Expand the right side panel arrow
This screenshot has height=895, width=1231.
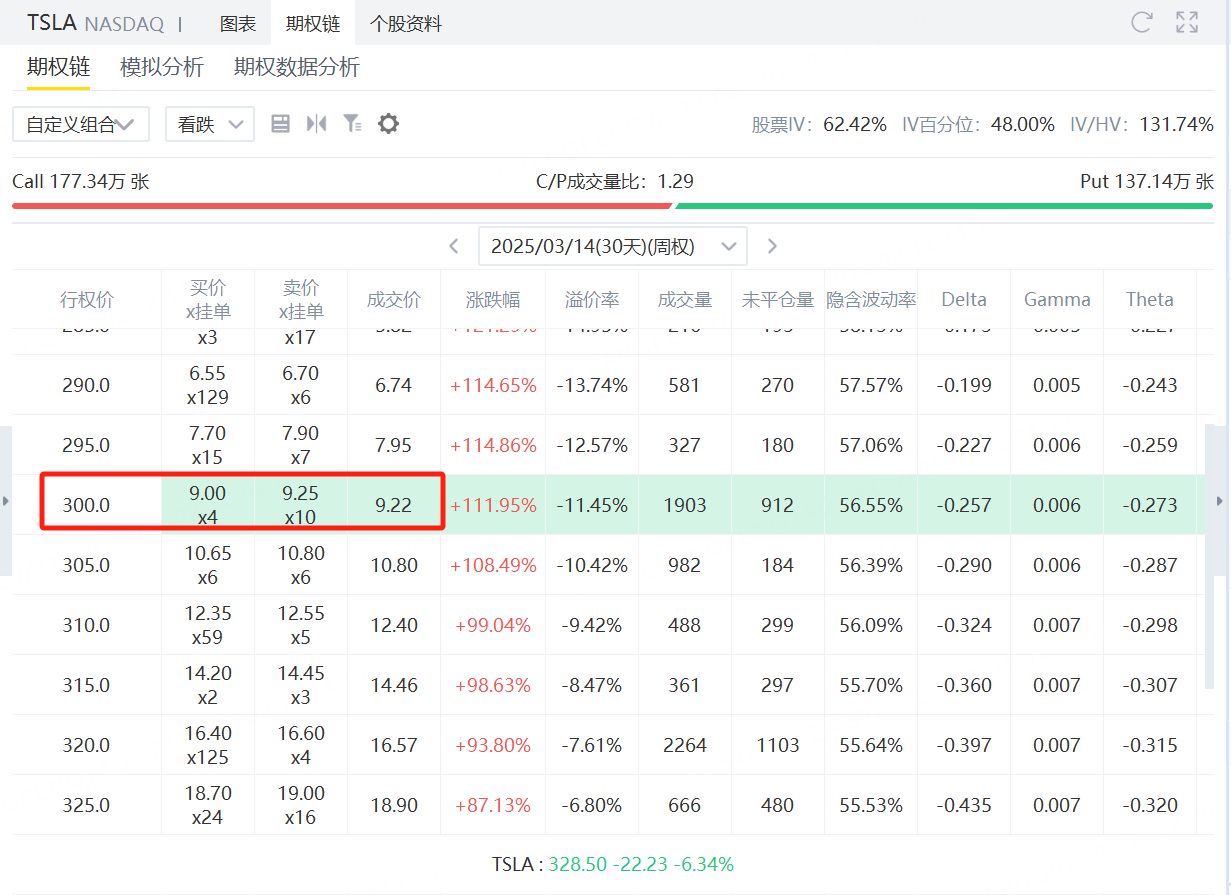pos(1219,500)
